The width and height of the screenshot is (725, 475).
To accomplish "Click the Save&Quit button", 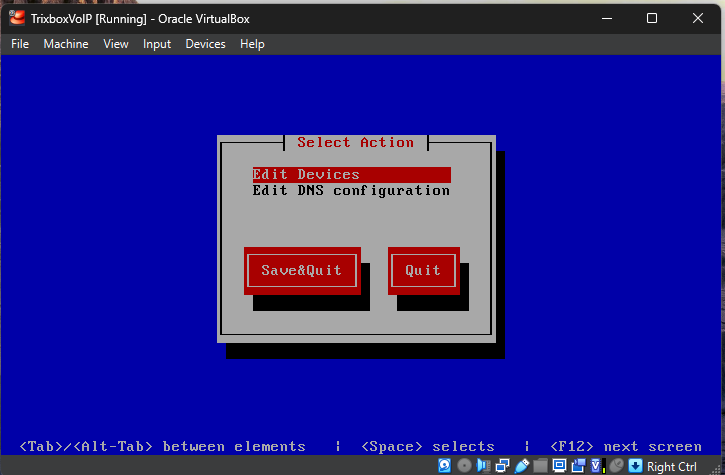I will tap(302, 271).
